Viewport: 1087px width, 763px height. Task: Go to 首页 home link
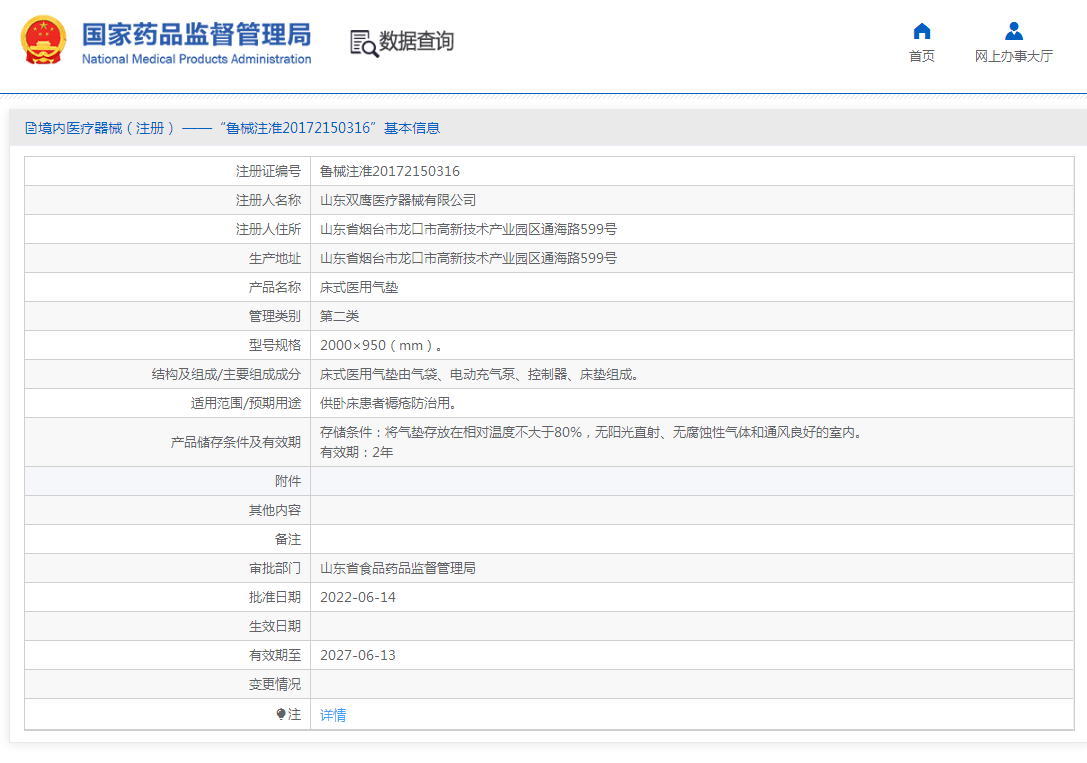coord(921,56)
